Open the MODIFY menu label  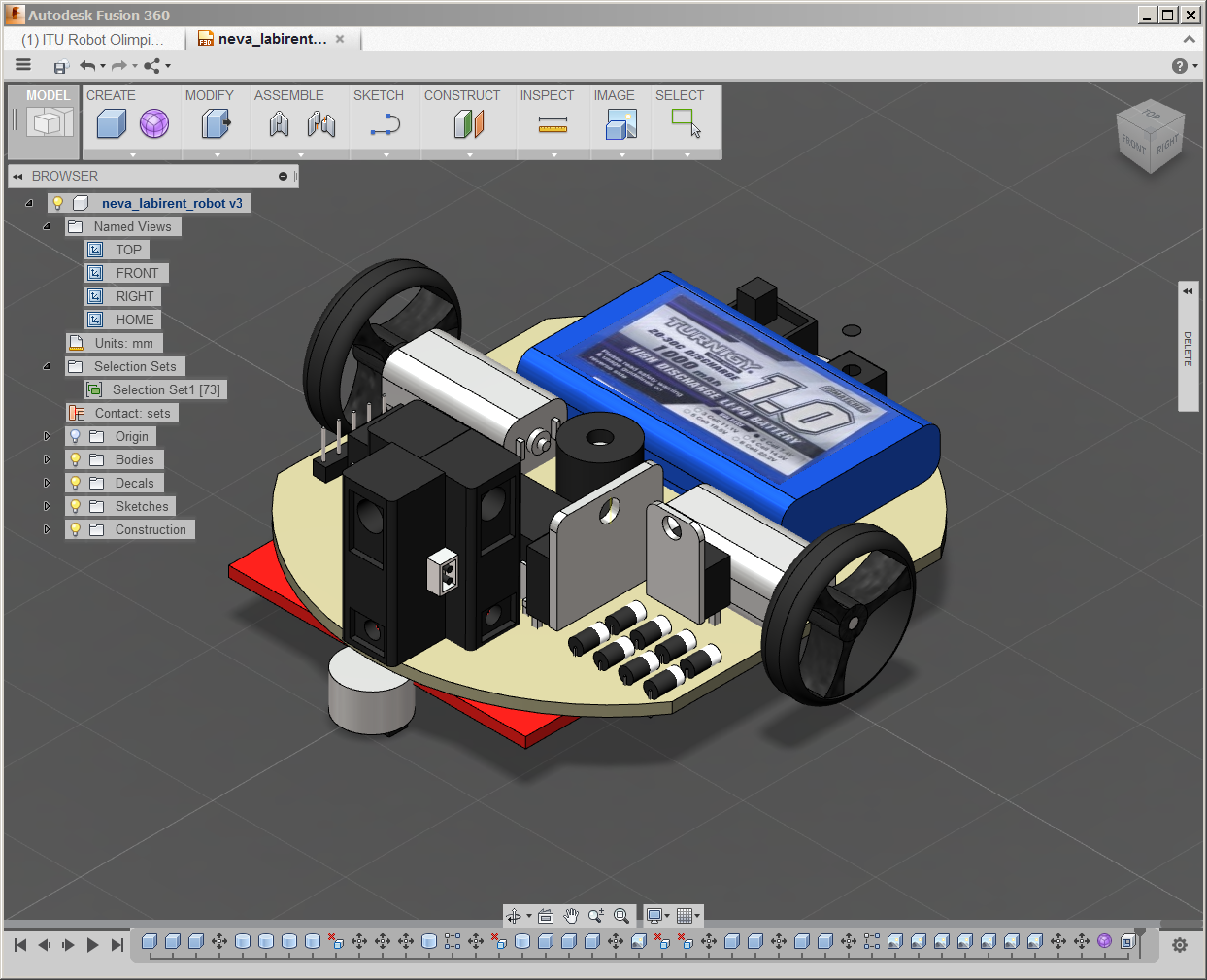[x=210, y=95]
